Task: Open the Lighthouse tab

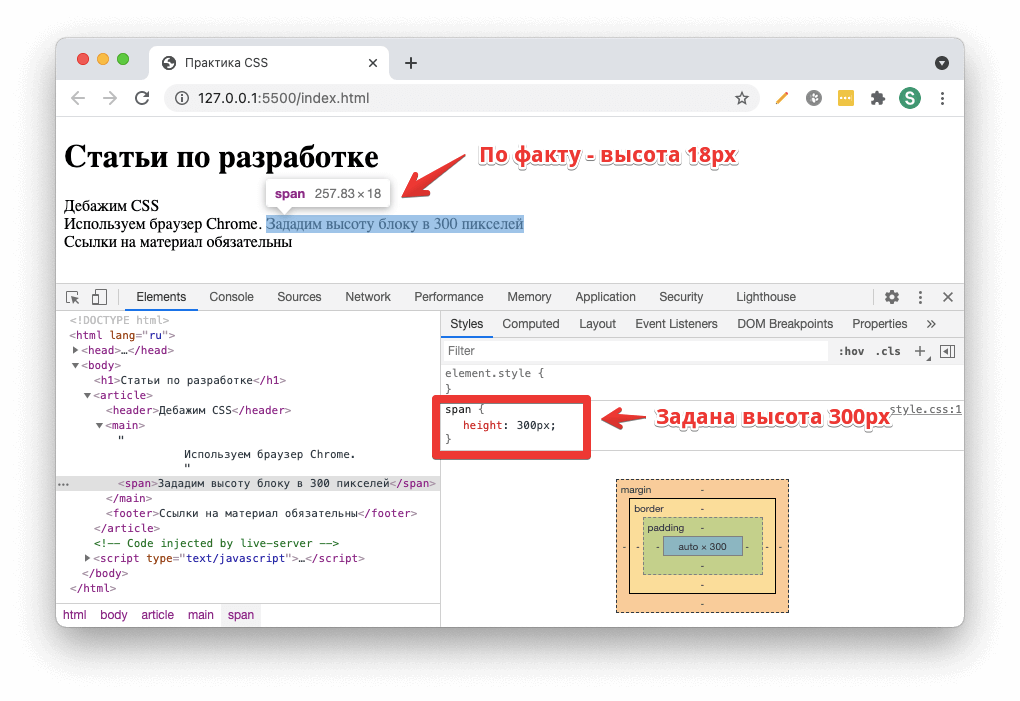Action: (x=766, y=297)
